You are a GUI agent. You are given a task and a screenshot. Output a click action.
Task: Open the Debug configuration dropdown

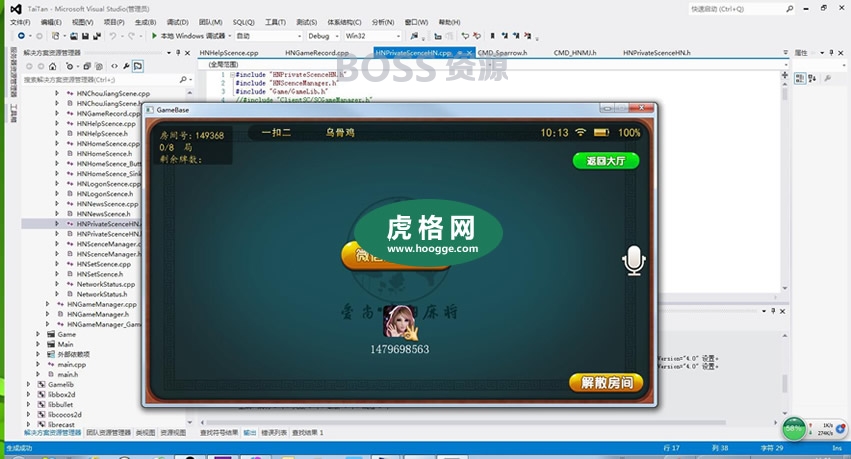point(323,36)
